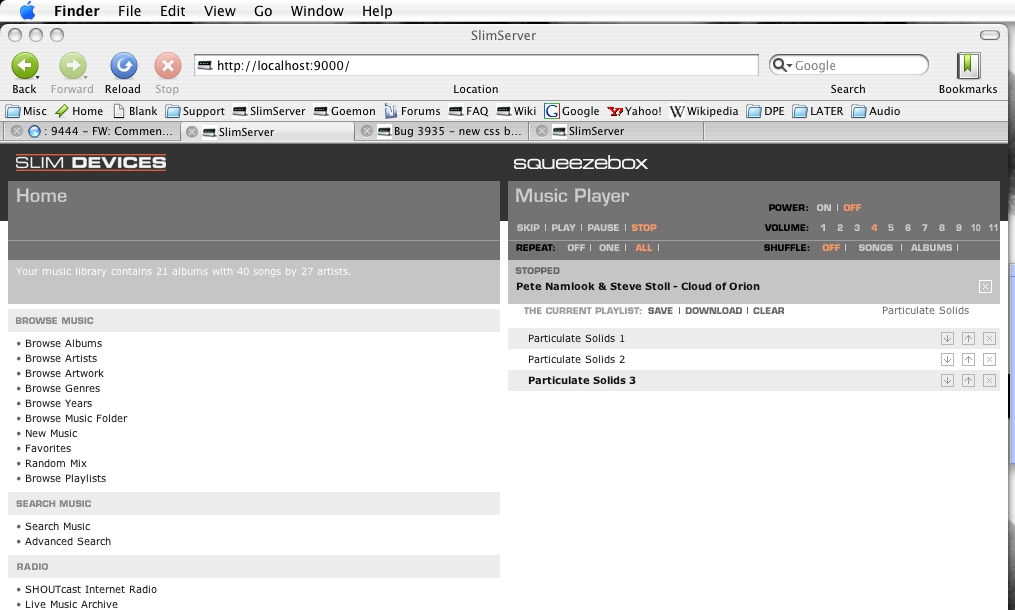Move Particulate Solids 1 down in playlist
The image size is (1015, 610).
pyautogui.click(x=947, y=338)
